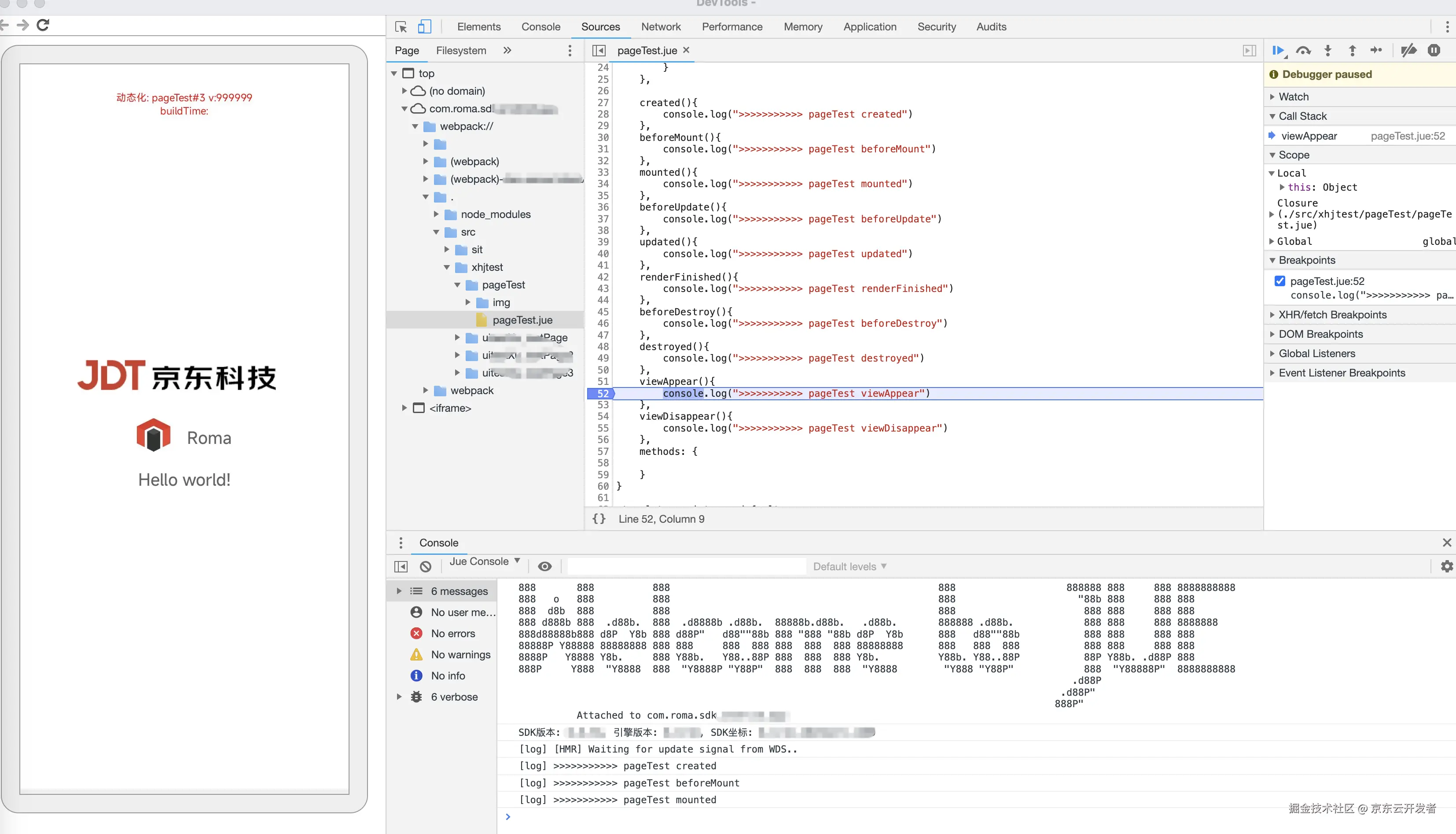This screenshot has width=1456, height=834.
Task: Uncheck the pageTest.jue:52 breakpoint
Action: point(1280,280)
